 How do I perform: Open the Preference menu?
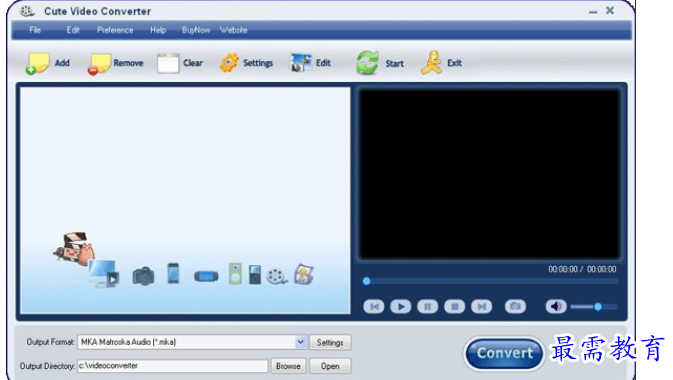coord(115,30)
